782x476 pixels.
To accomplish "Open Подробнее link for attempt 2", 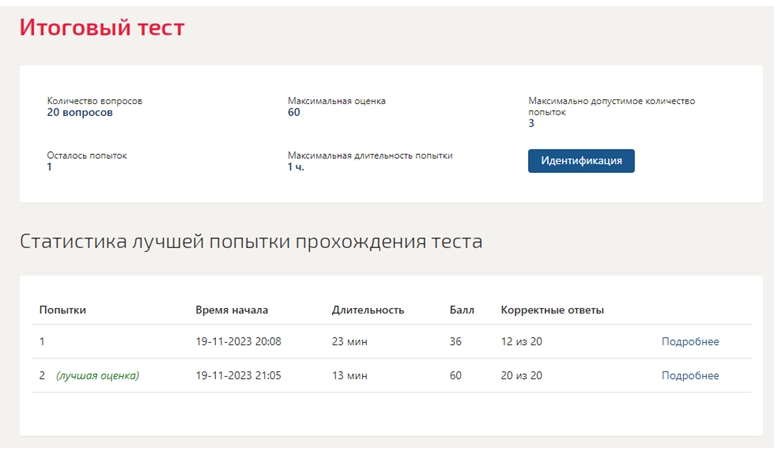I will click(x=690, y=375).
